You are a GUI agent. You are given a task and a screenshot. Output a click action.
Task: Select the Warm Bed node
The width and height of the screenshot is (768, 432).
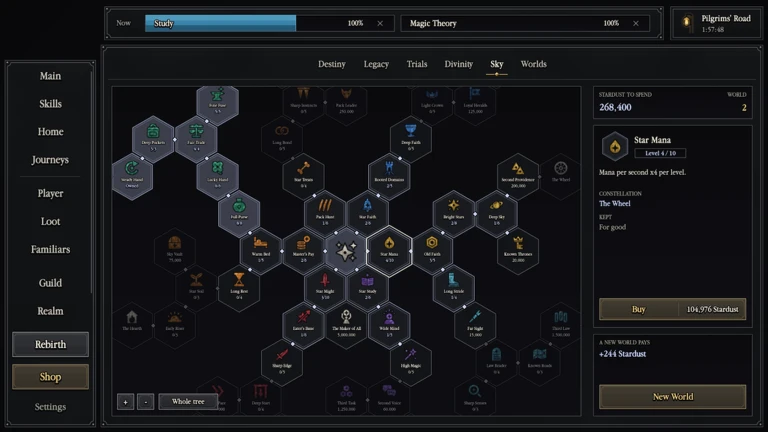click(261, 251)
